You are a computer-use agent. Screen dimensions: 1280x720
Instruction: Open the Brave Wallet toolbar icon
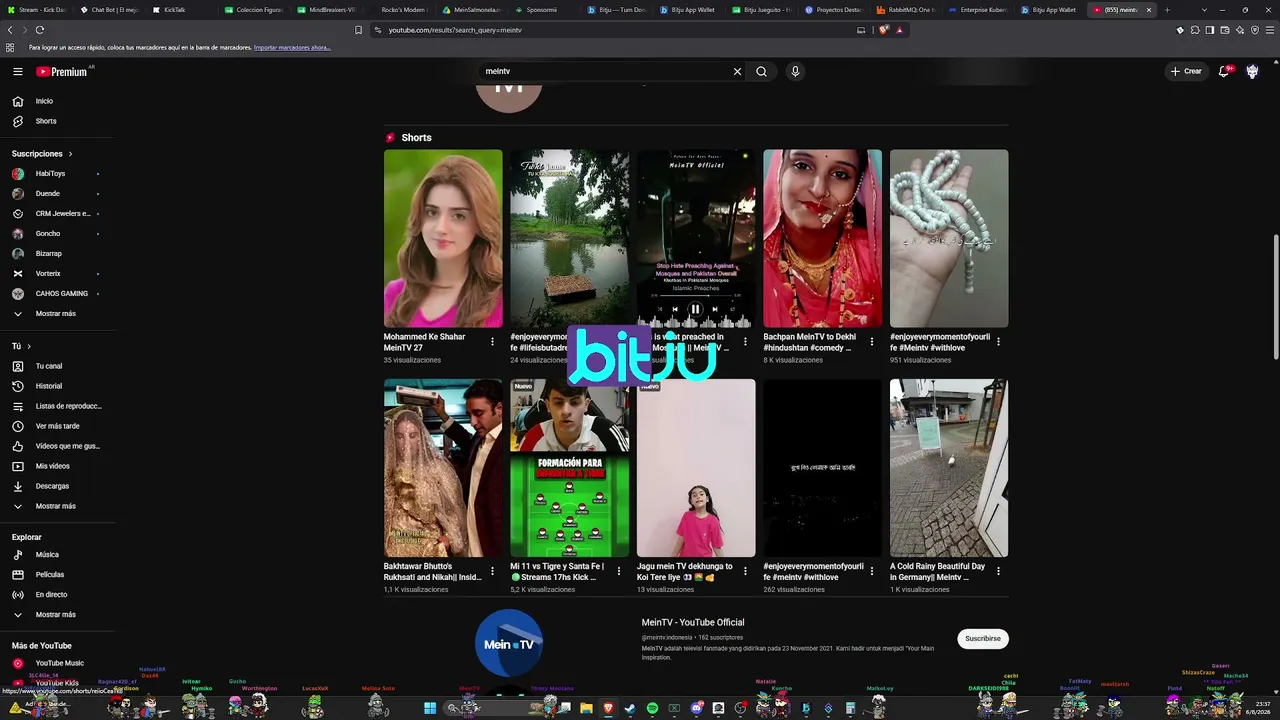coord(1225,30)
